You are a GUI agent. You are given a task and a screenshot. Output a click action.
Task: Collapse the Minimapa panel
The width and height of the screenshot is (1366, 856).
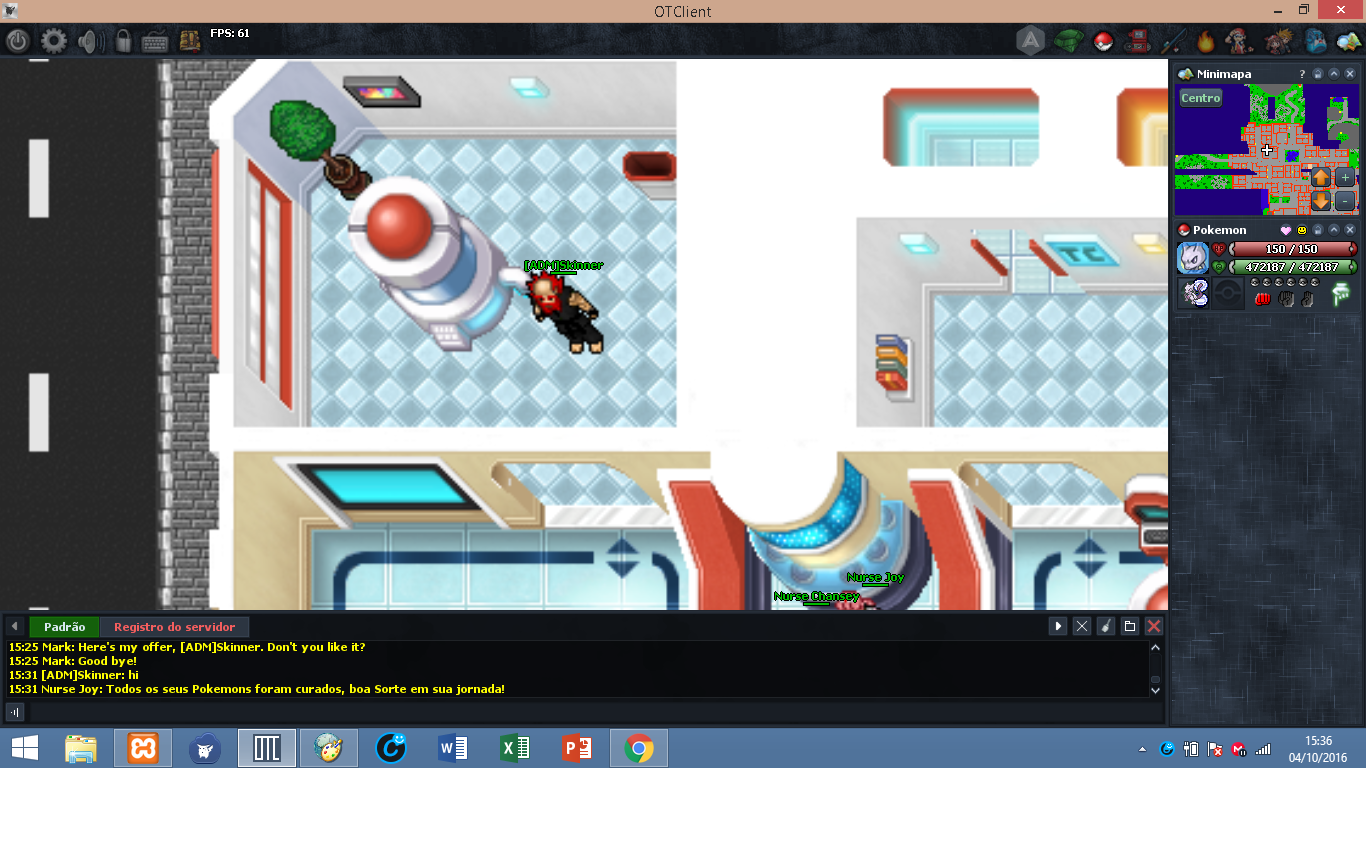pos(1334,74)
